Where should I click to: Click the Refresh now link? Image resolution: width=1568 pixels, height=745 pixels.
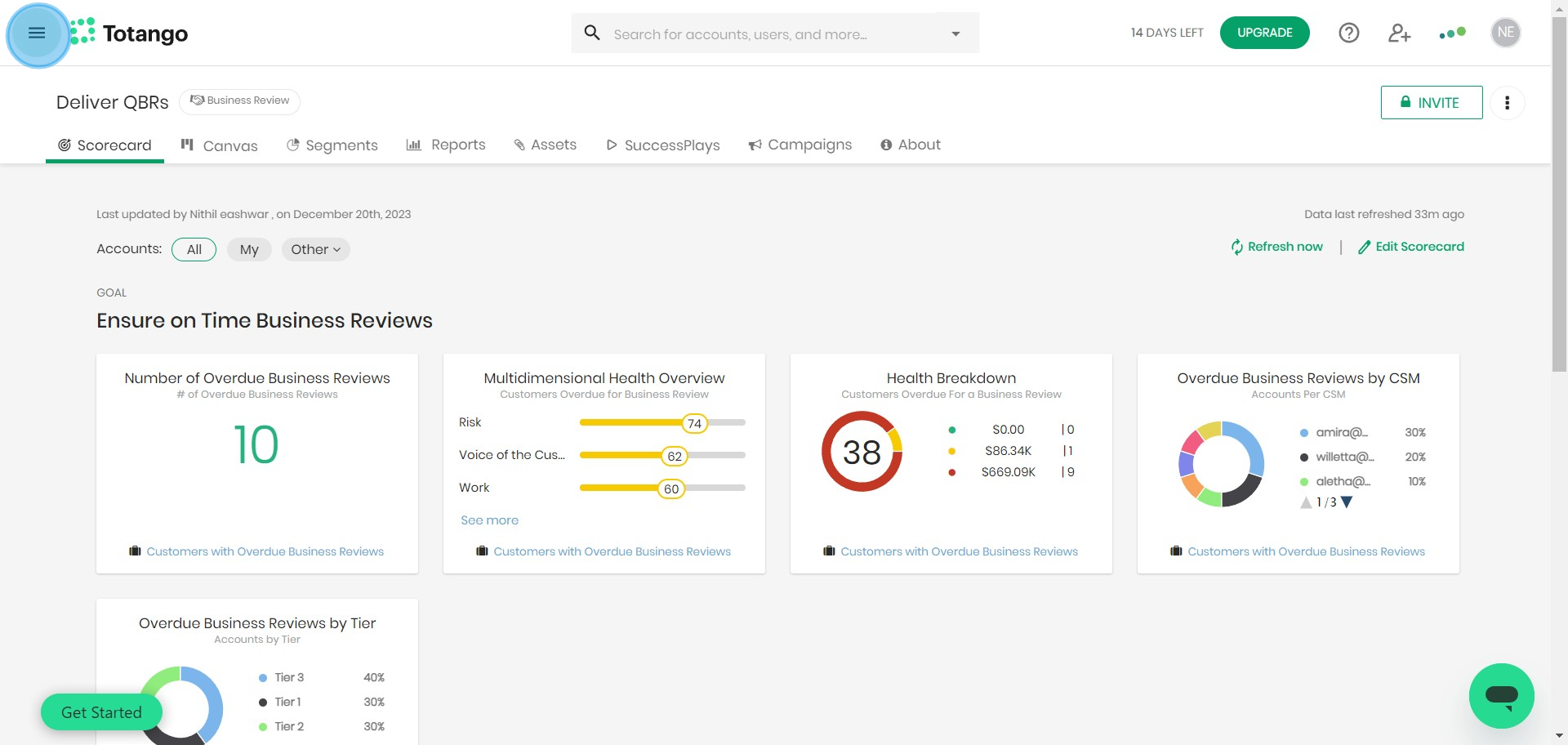point(1285,247)
